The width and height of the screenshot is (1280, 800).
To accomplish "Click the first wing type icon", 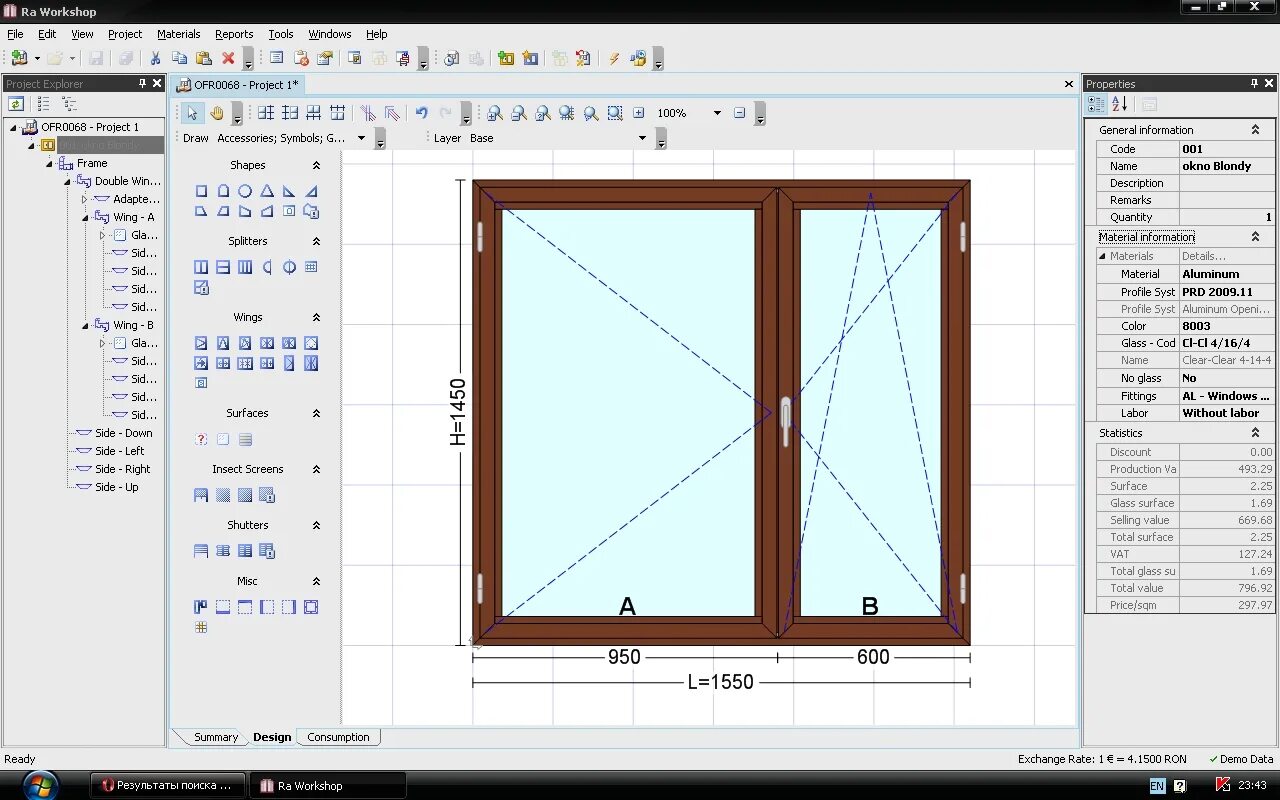I will [x=201, y=343].
